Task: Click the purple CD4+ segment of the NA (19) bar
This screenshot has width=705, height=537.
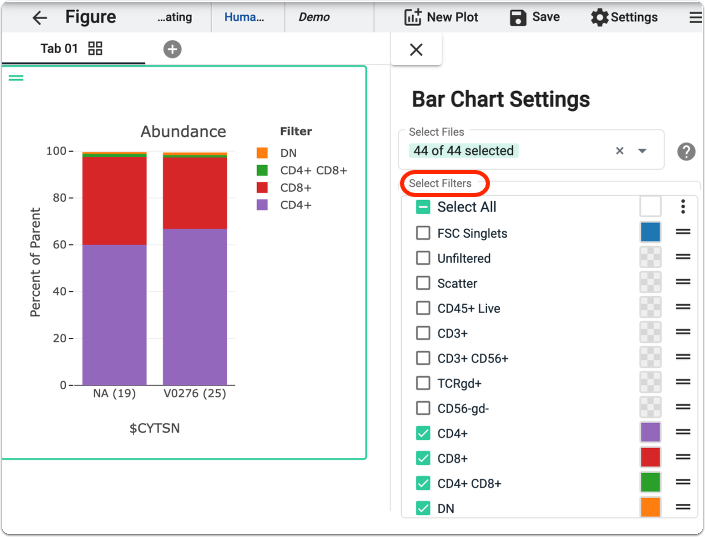Action: pos(115,315)
